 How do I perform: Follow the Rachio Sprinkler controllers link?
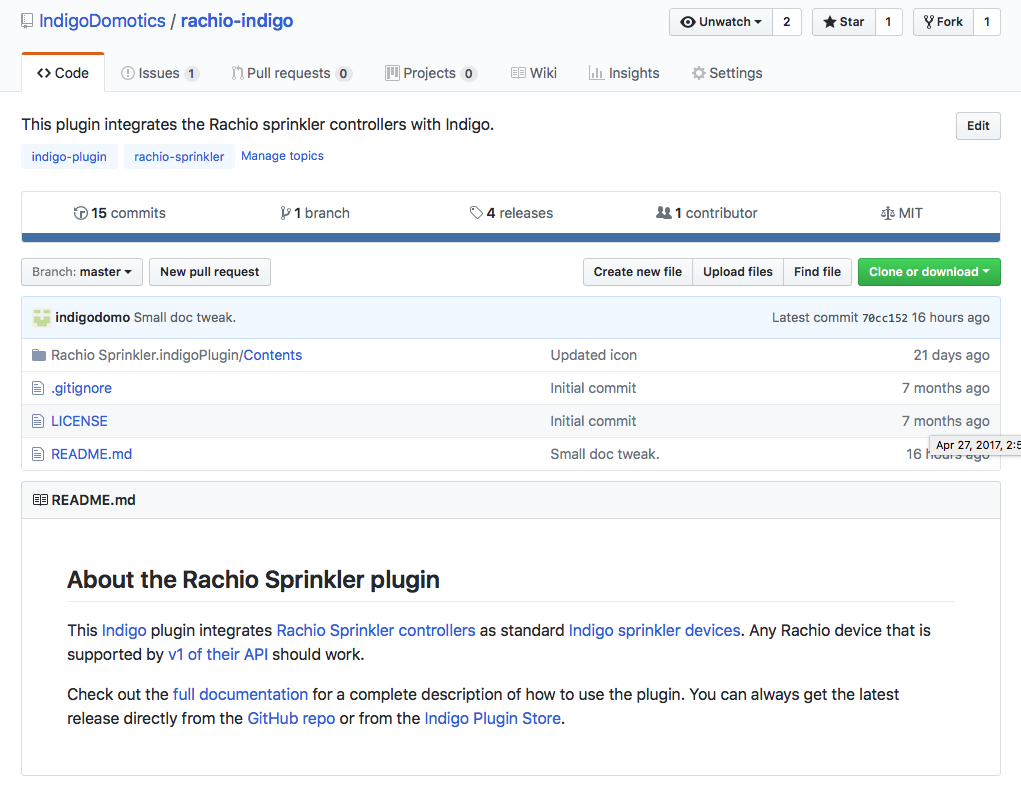click(376, 631)
